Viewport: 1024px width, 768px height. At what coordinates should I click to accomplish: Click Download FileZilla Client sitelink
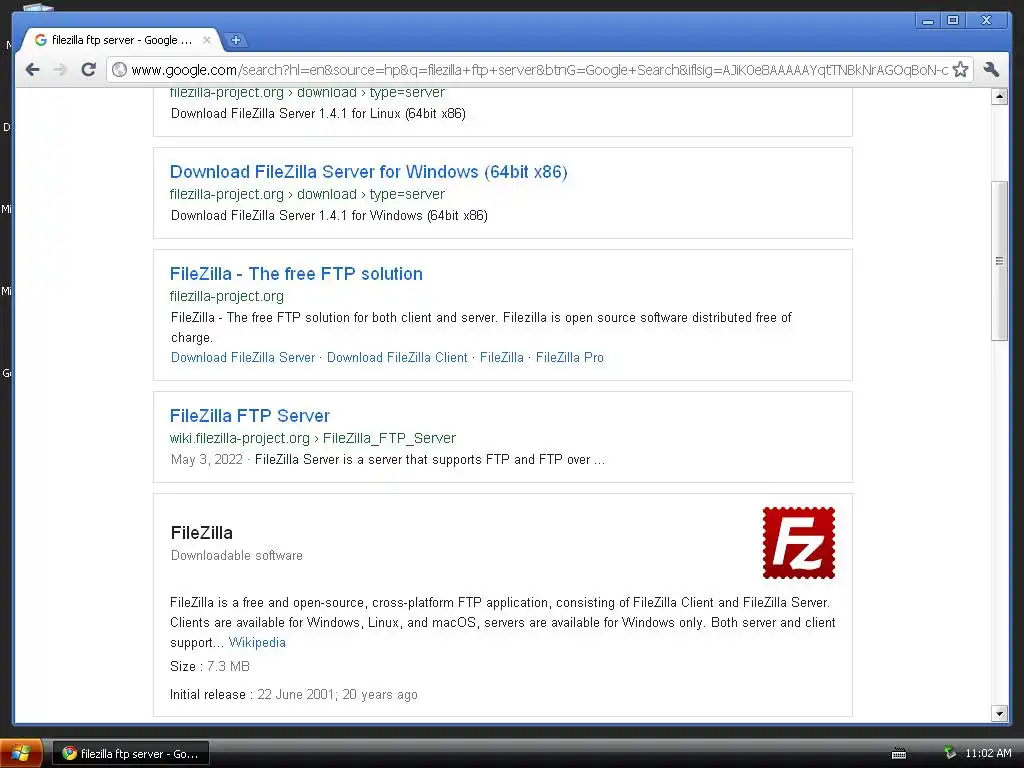click(x=397, y=357)
